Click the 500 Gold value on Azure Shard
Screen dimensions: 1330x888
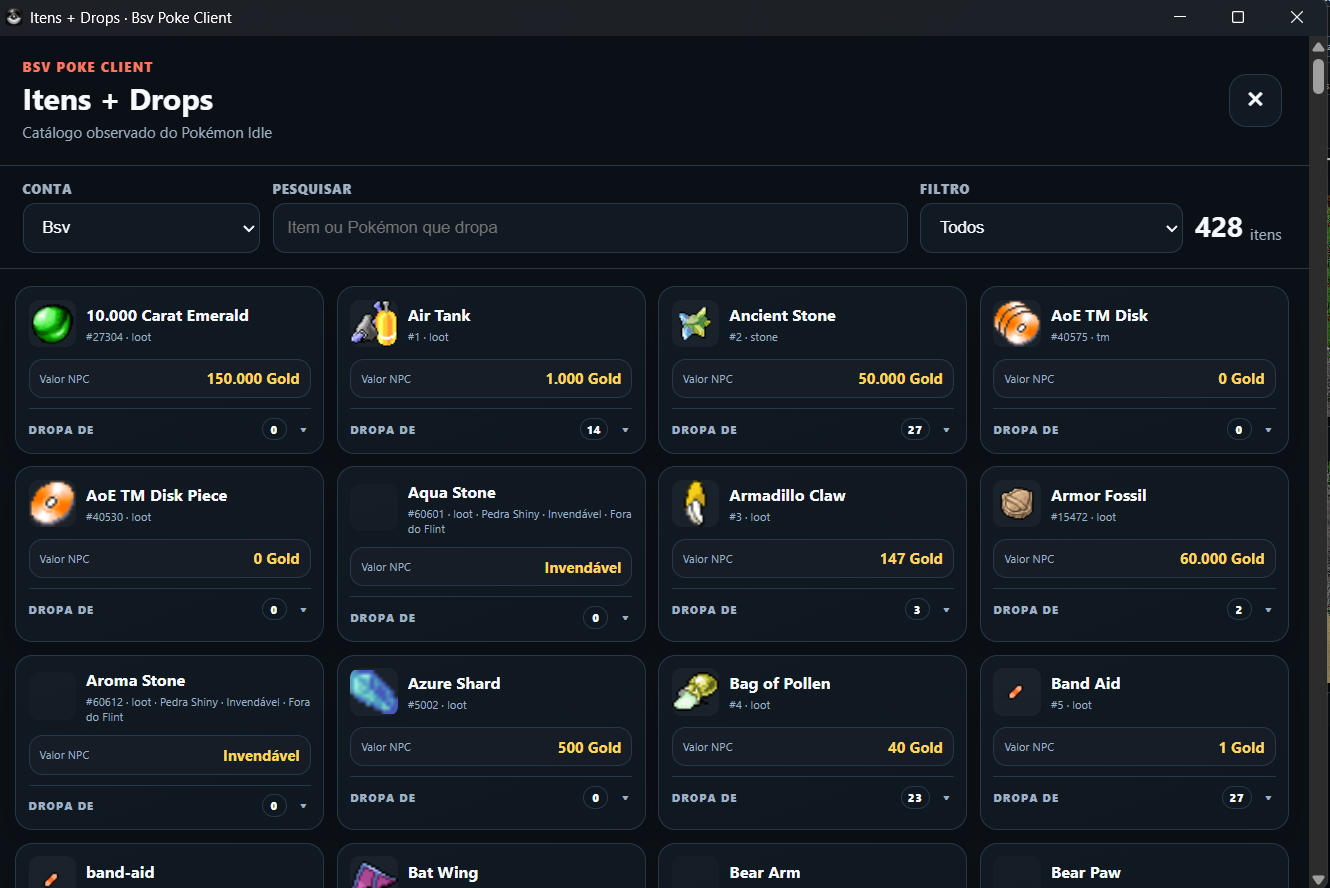[590, 748]
